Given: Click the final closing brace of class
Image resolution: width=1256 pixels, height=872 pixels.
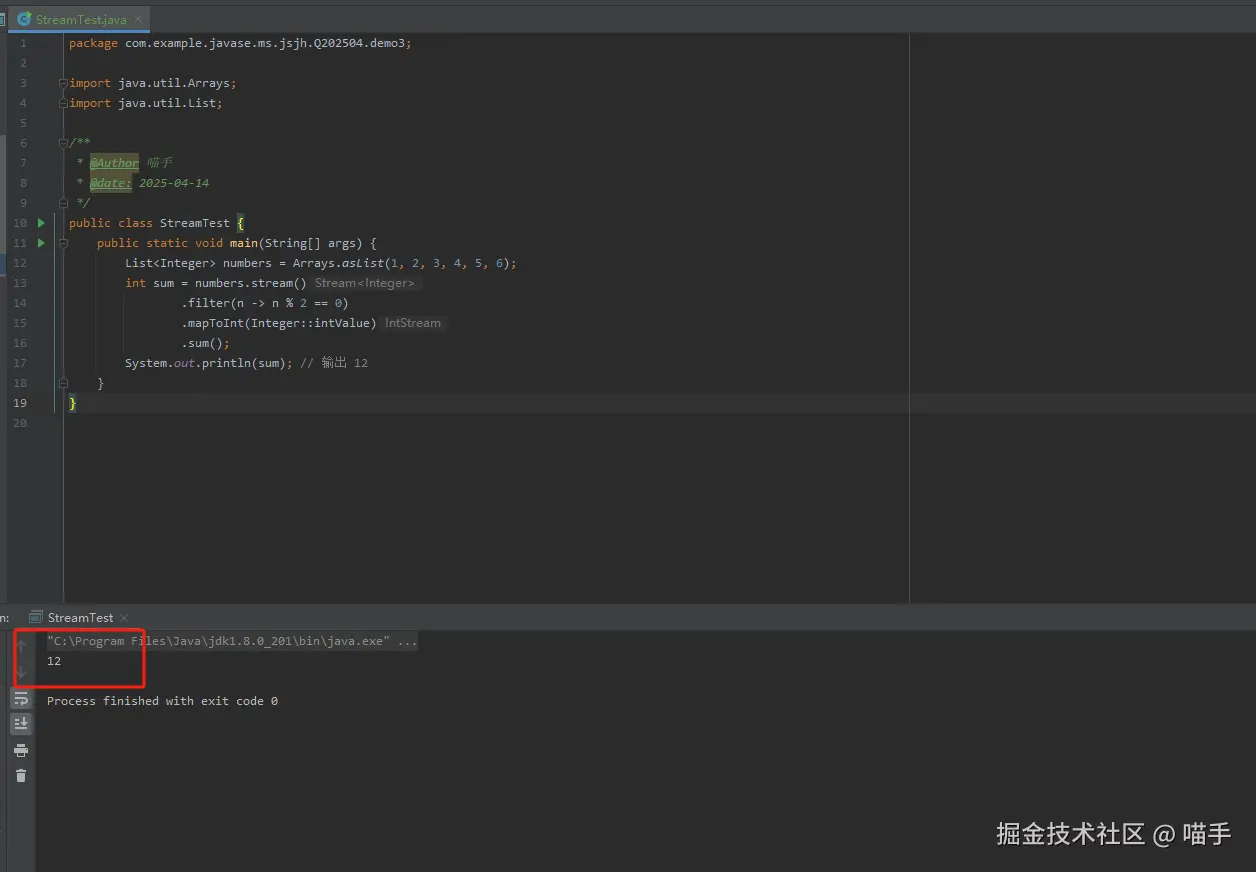Looking at the screenshot, I should pos(72,403).
